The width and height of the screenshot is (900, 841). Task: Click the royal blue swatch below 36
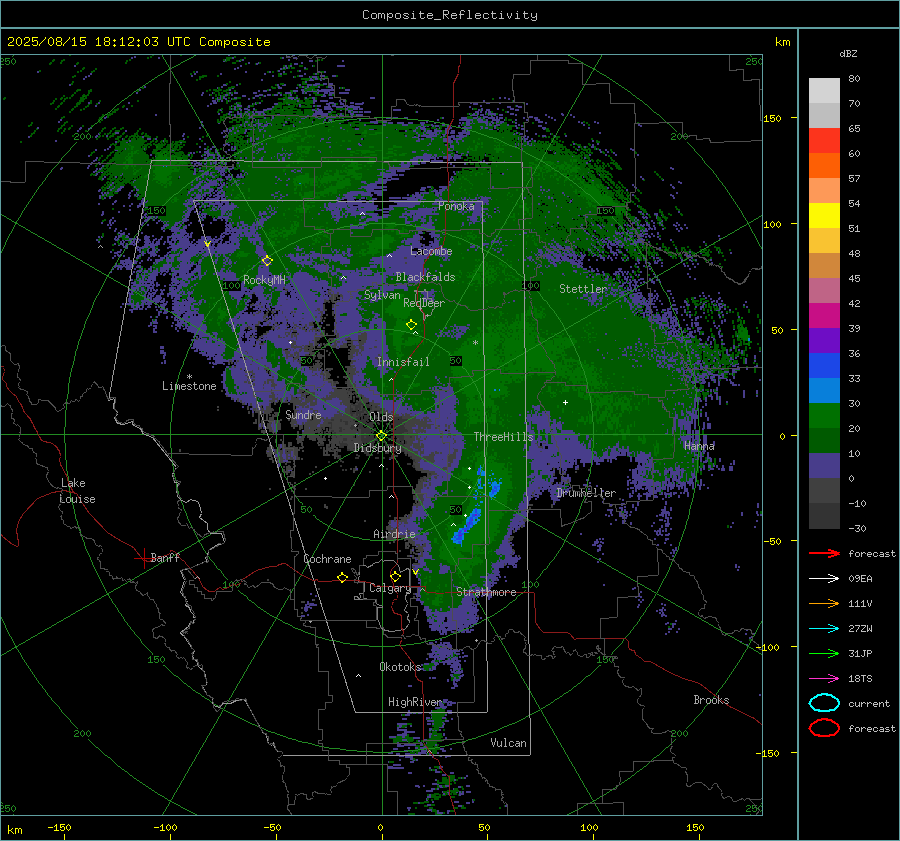(824, 366)
